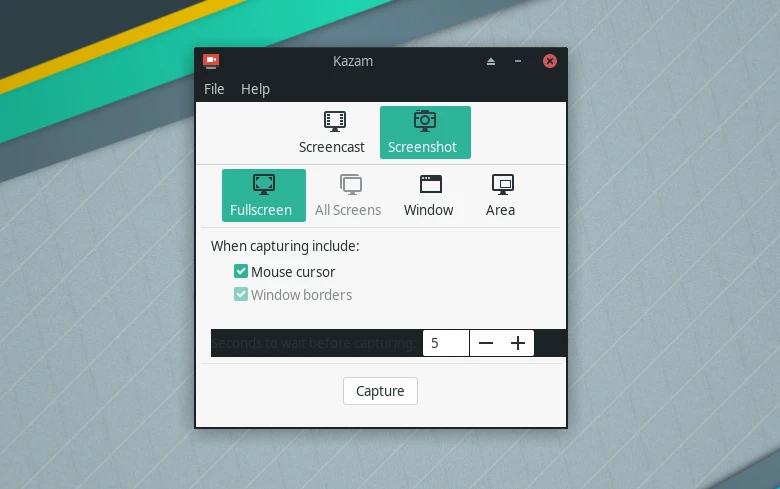Screen dimensions: 780x489
Task: Select the Screenshot mode tab
Action: pyautogui.click(x=425, y=132)
